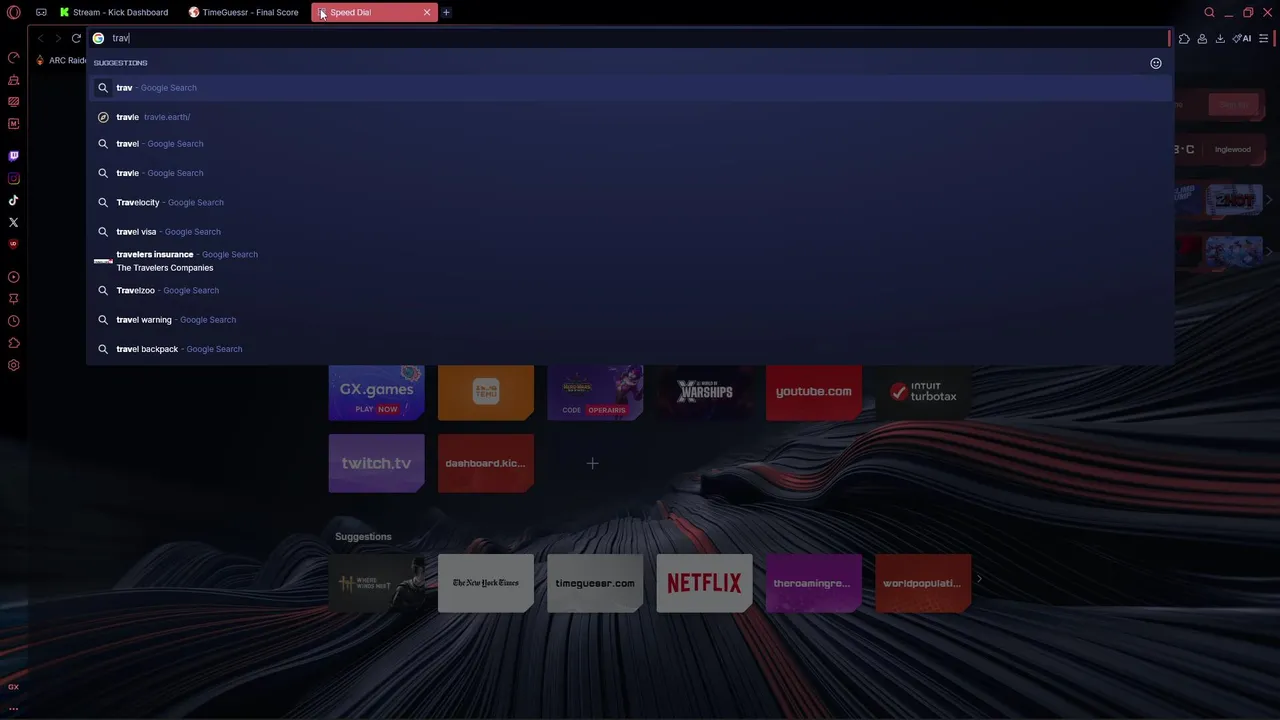
Task: Open Where Winds Meet suggestion tile
Action: click(x=376, y=583)
